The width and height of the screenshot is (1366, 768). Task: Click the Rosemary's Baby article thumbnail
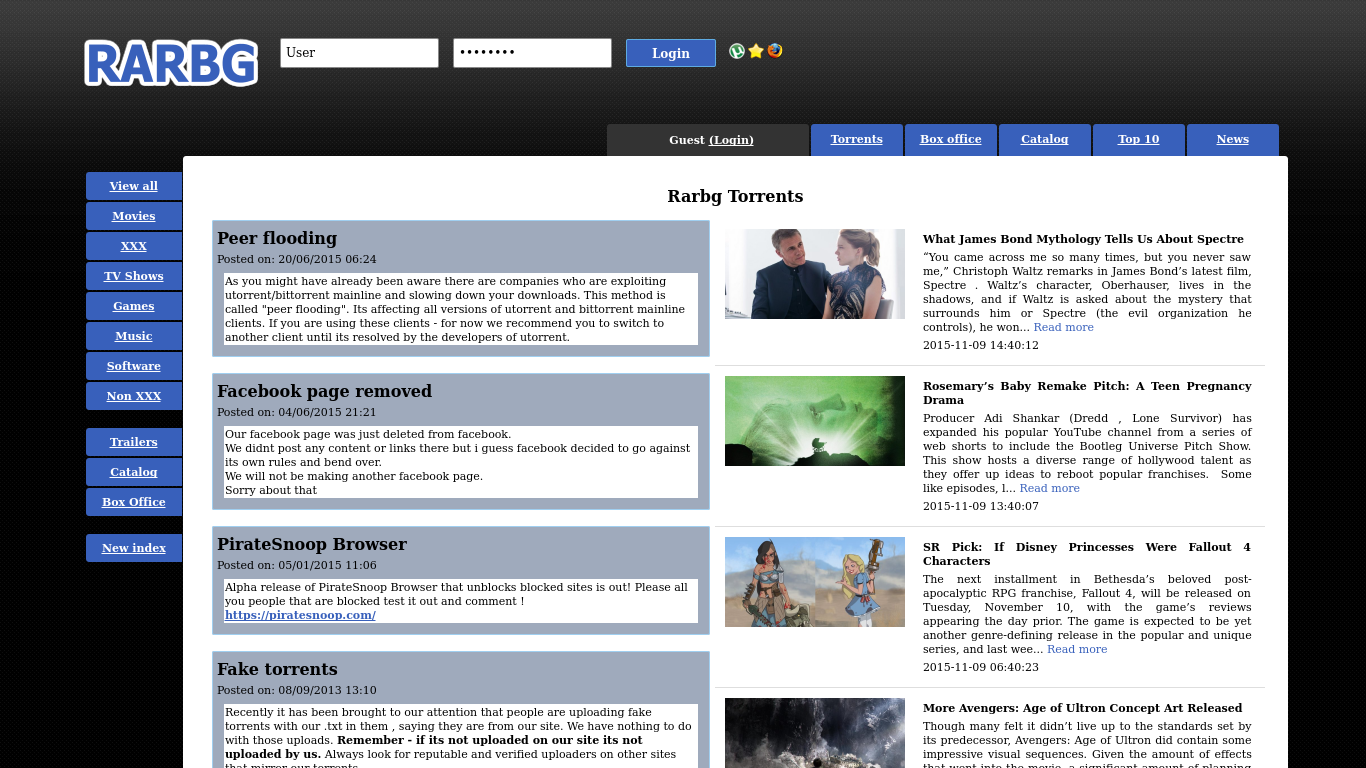click(x=815, y=421)
